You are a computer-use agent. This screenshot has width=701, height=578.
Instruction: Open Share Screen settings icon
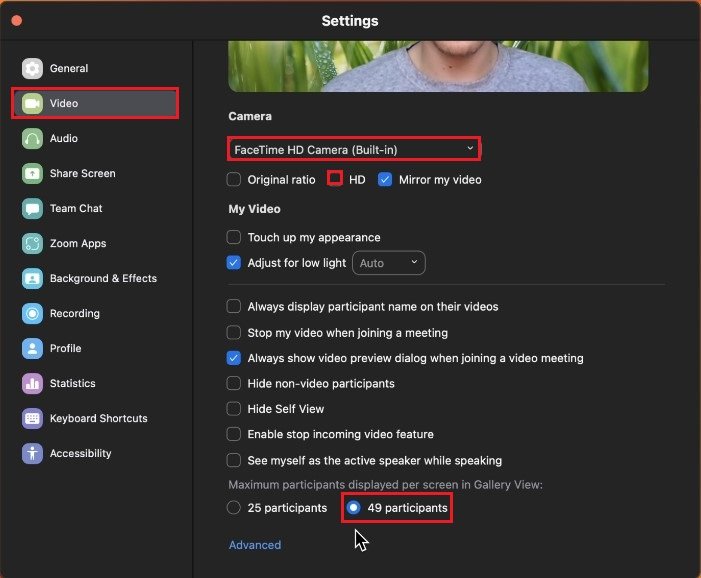click(x=32, y=174)
